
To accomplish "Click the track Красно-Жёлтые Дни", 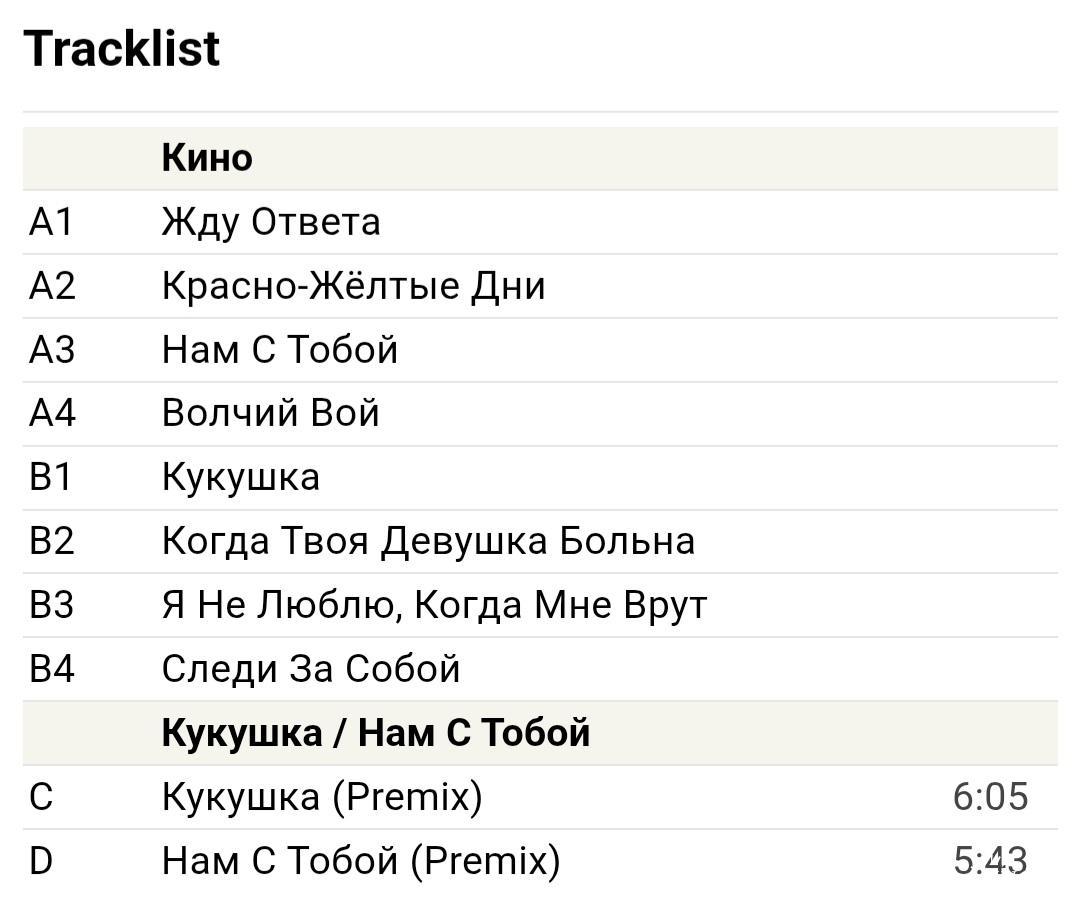I will coord(353,286).
